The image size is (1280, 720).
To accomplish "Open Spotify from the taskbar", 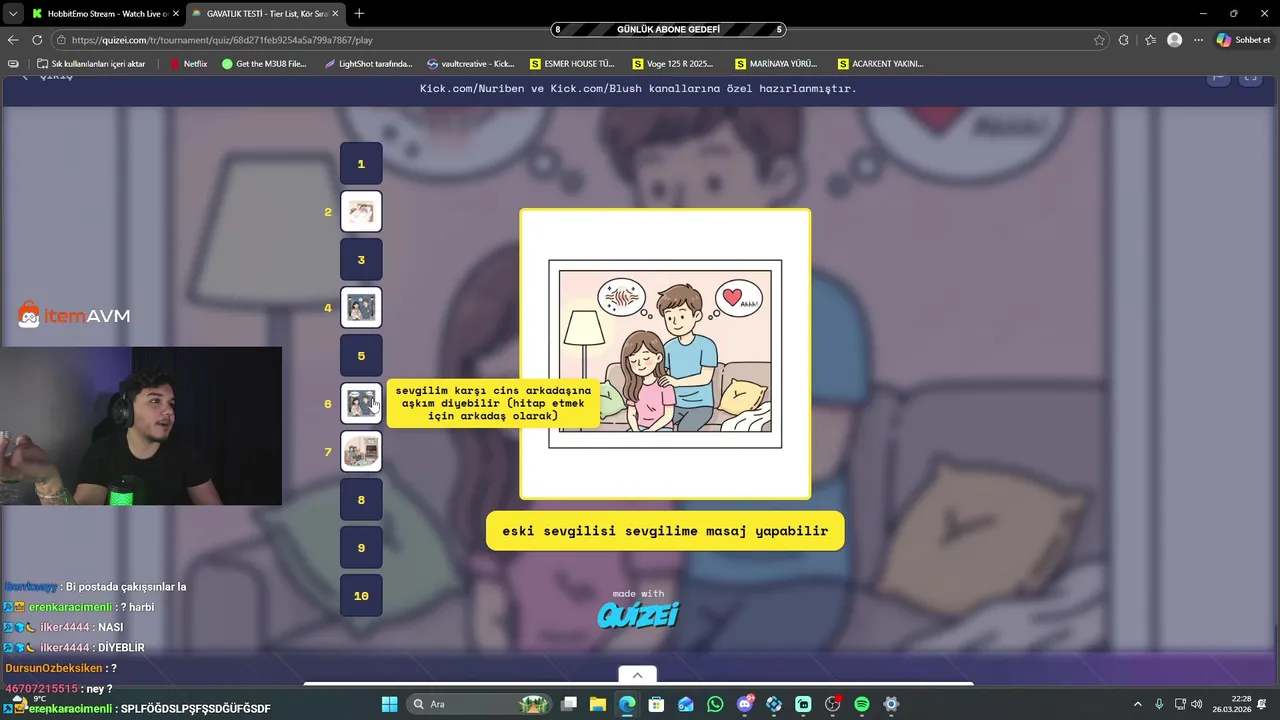I will point(862,704).
